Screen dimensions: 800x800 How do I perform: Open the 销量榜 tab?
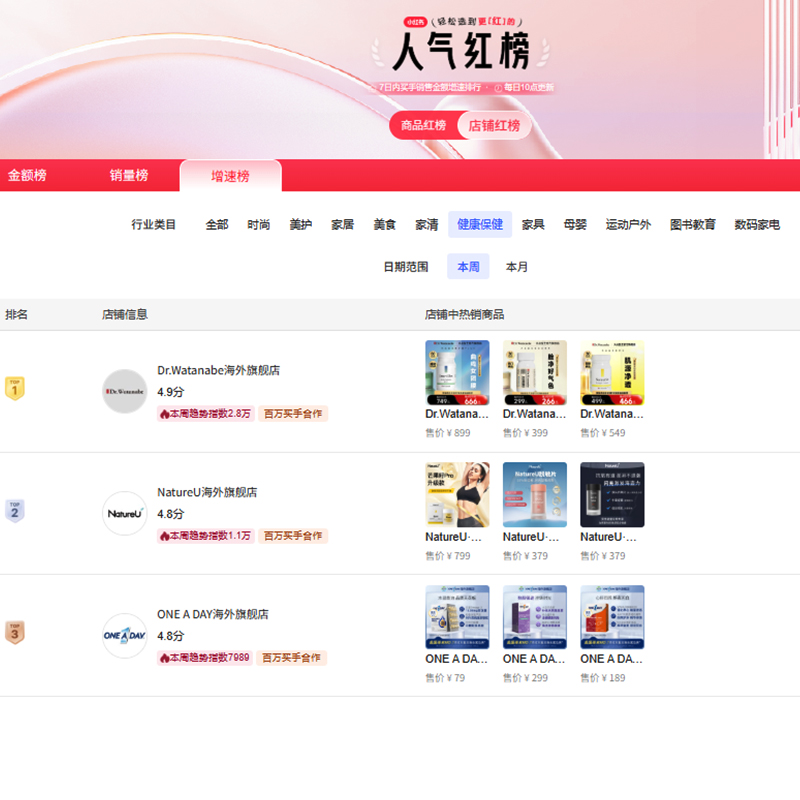click(129, 175)
